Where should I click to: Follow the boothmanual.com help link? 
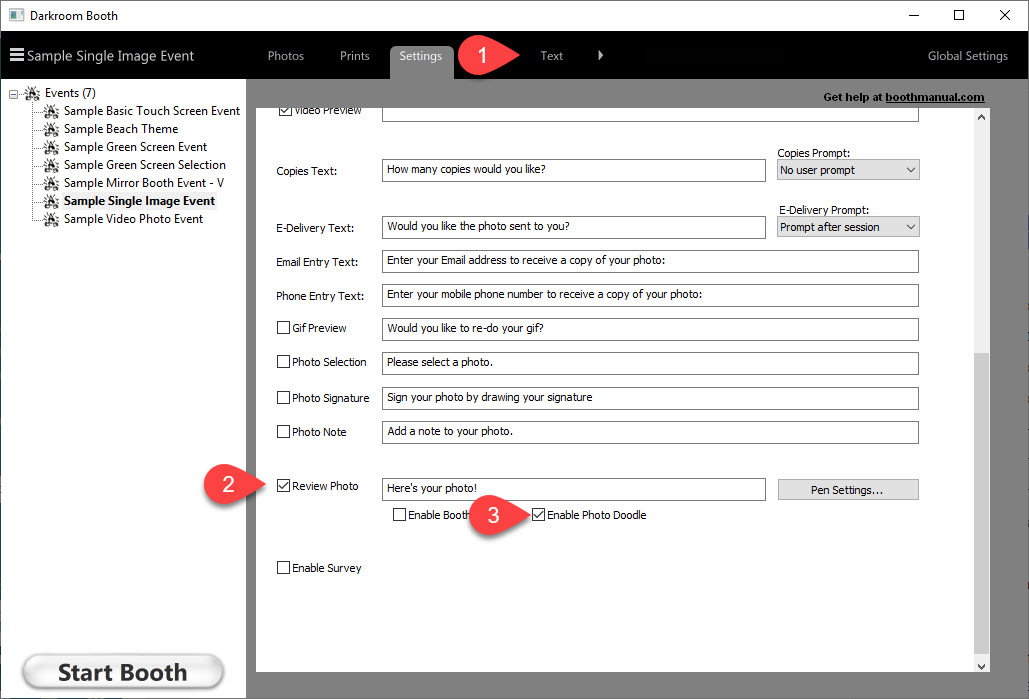click(934, 97)
